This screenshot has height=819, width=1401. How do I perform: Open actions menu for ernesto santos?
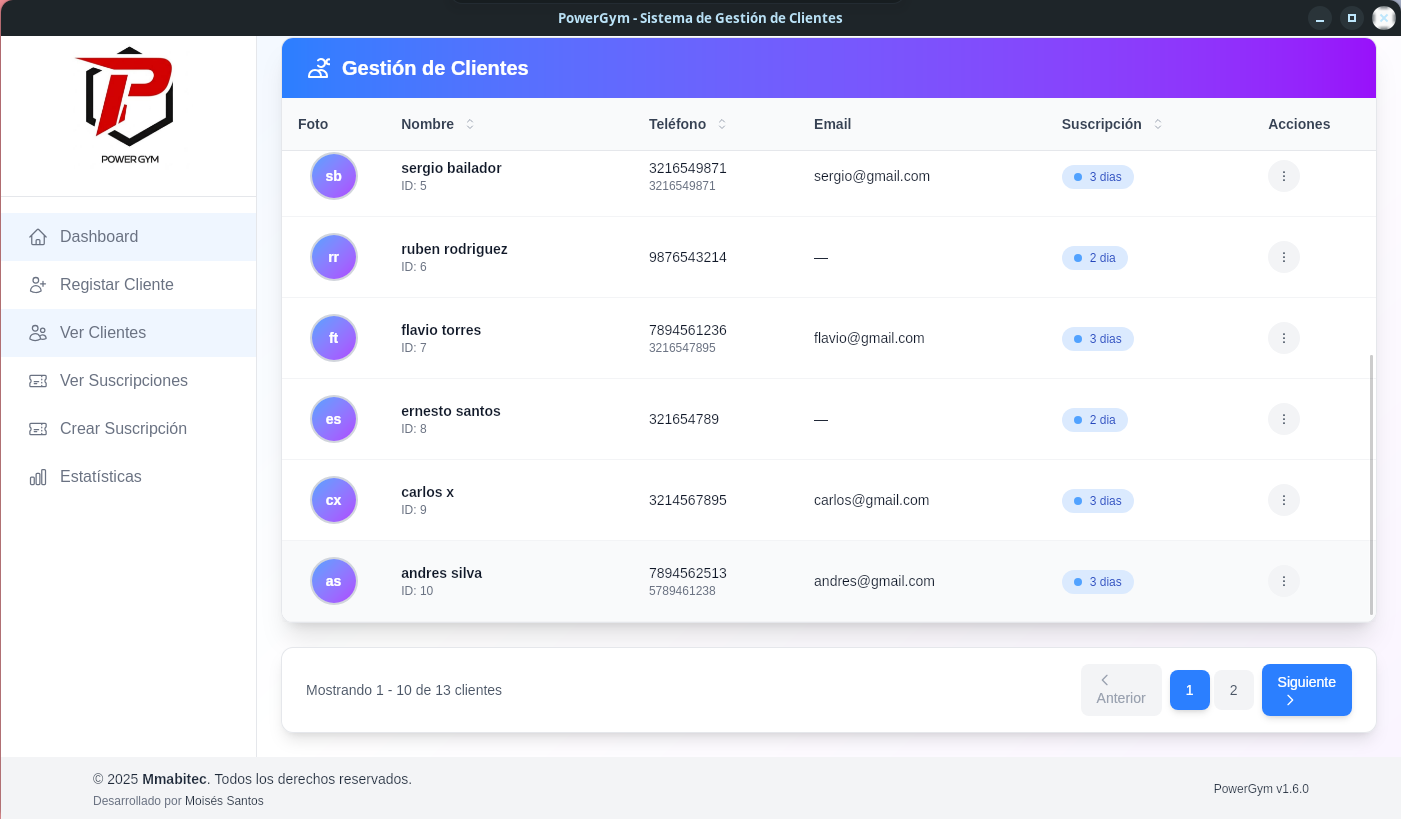(x=1284, y=419)
